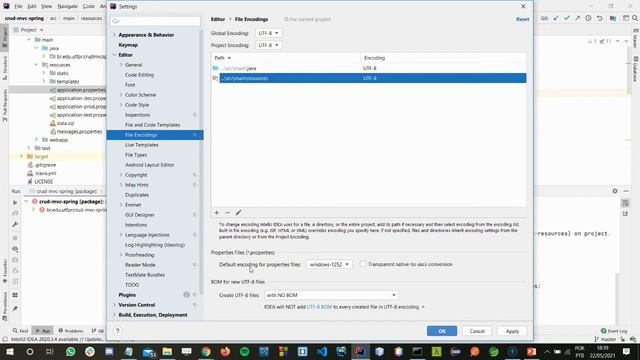Viewport: 640px width, 360px height.
Task: Open the Code menu
Action: pyautogui.click(x=89, y=7)
